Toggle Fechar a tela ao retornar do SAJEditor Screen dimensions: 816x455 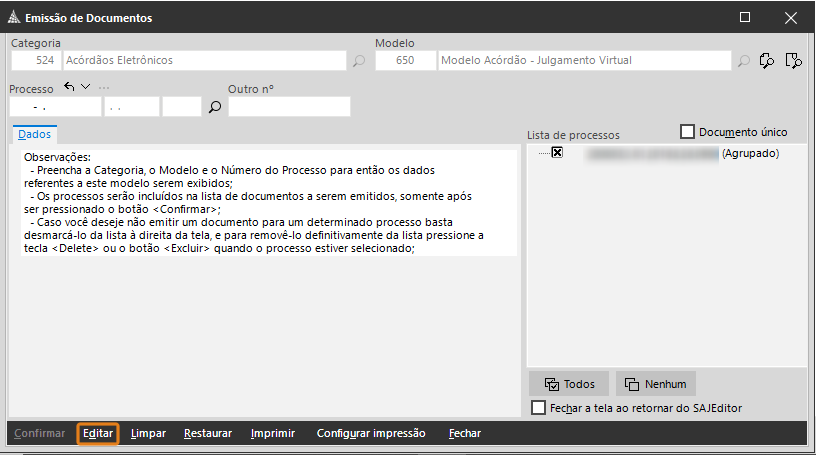coord(540,408)
